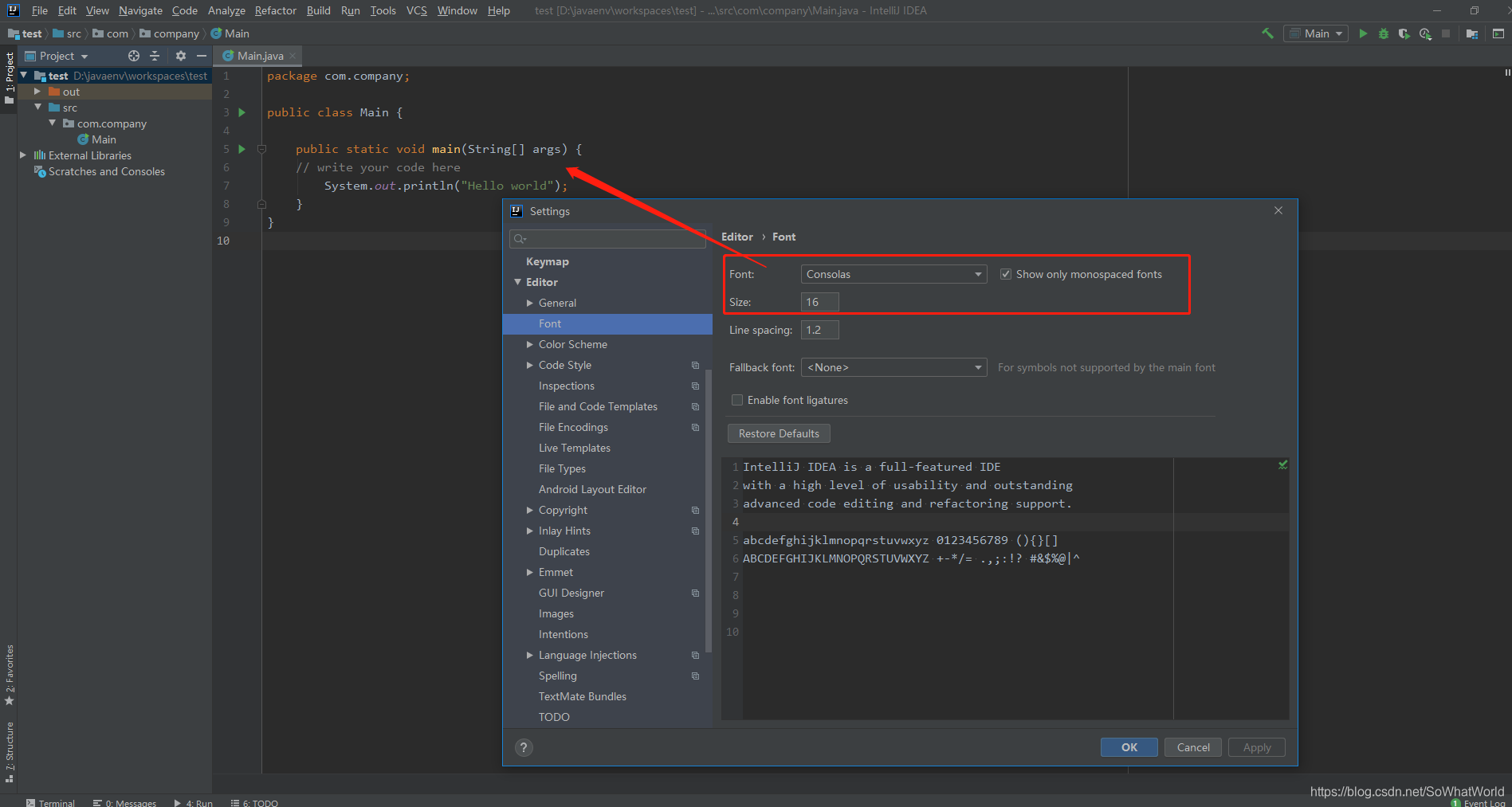The width and height of the screenshot is (1512, 807).
Task: Click Collapse All icon in Project panel
Action: [155, 56]
